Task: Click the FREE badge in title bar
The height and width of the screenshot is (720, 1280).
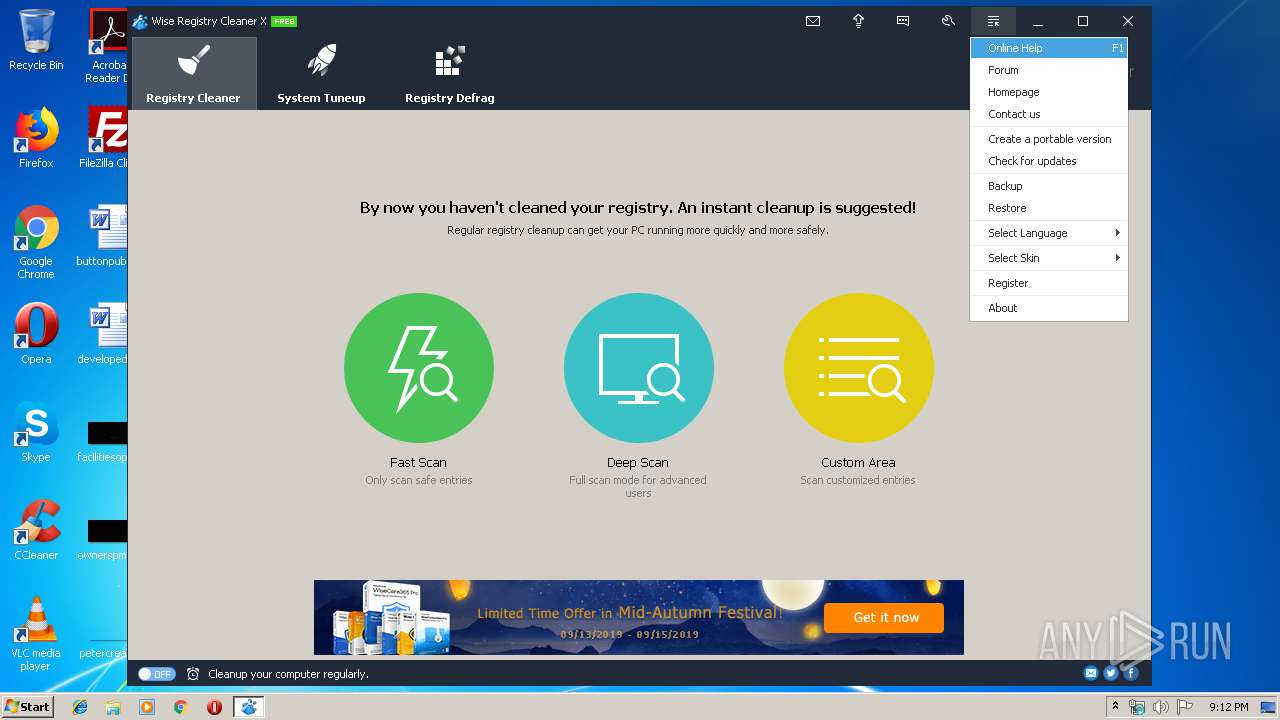Action: click(x=284, y=21)
